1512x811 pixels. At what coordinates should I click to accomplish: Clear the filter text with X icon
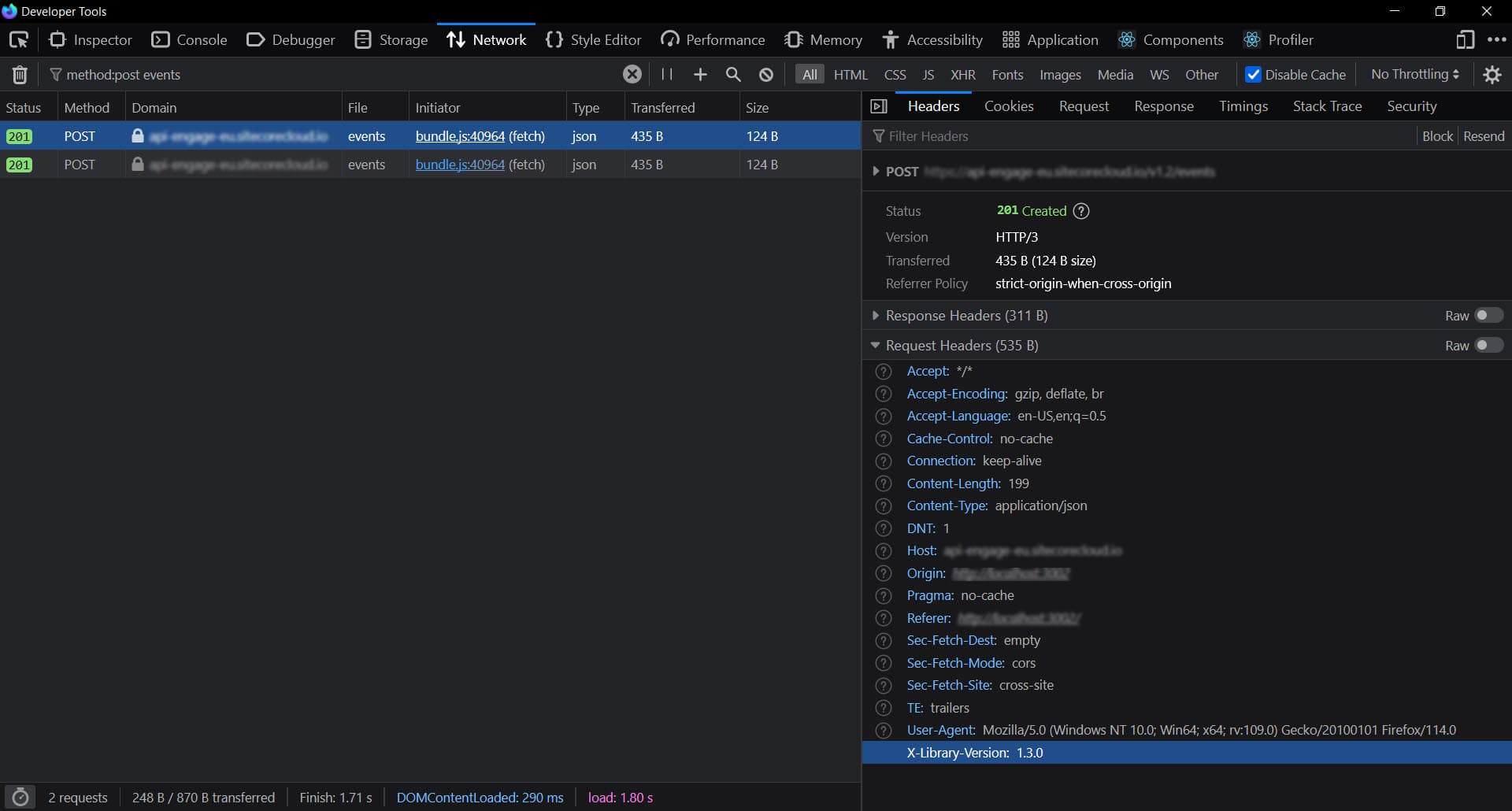(x=632, y=74)
